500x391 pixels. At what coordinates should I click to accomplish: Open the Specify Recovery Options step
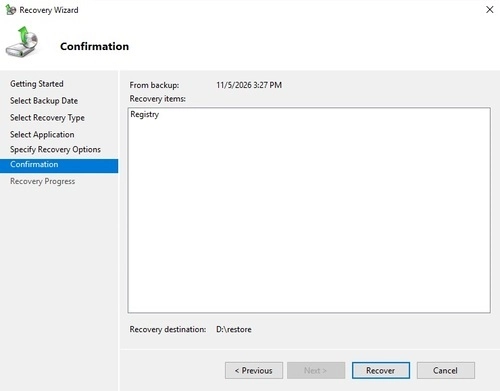(55, 149)
